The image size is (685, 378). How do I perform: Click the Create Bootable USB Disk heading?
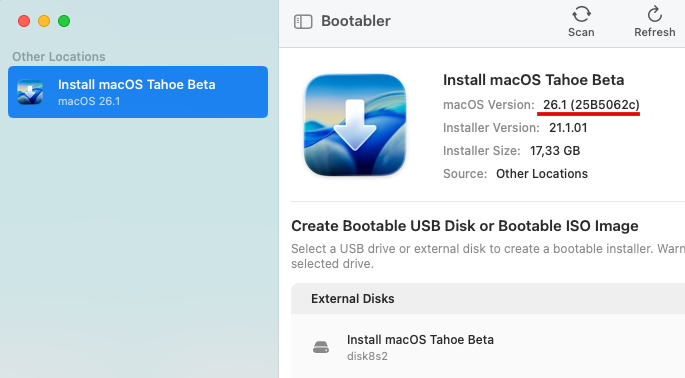[465, 226]
